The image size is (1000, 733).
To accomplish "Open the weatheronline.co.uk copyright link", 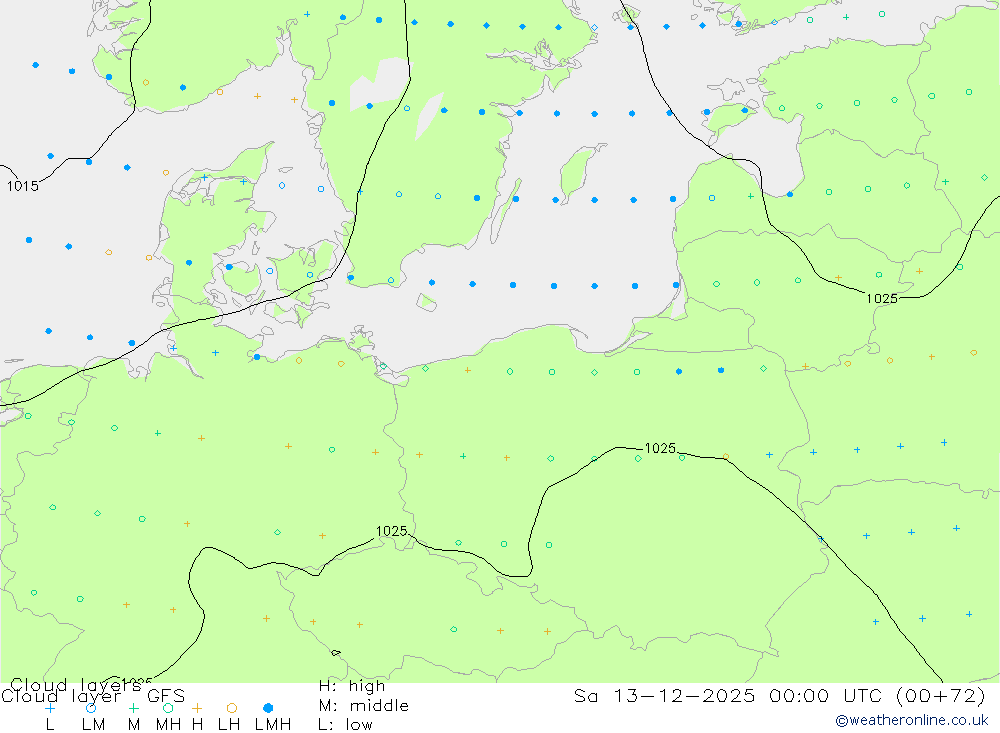I will 912,720.
